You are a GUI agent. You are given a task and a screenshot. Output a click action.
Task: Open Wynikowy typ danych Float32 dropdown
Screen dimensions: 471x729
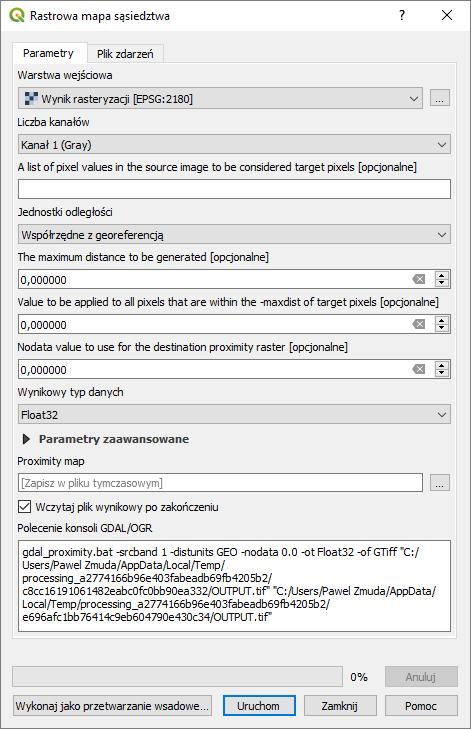(x=234, y=415)
